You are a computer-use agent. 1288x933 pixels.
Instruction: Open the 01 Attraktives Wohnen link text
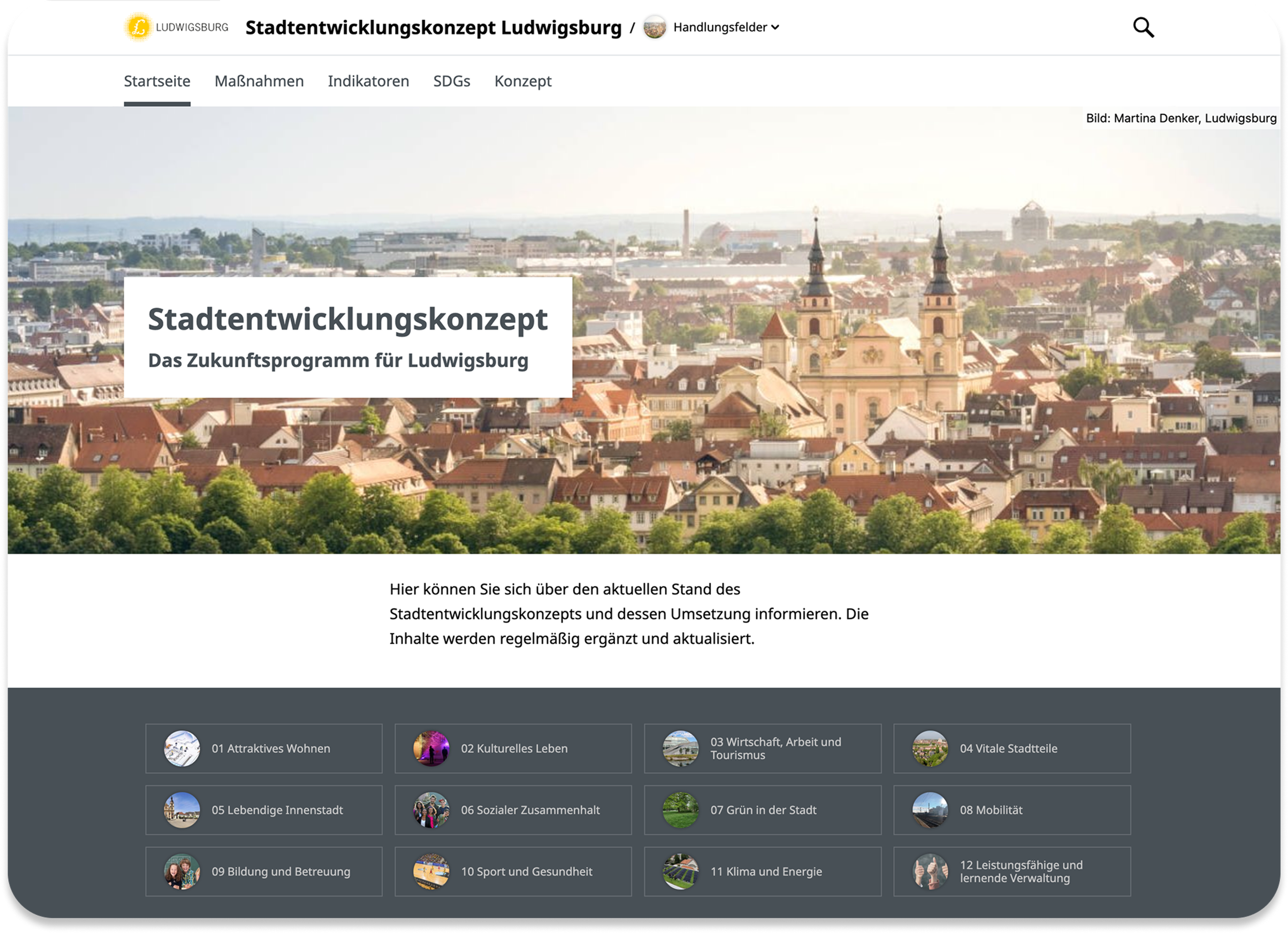click(271, 749)
